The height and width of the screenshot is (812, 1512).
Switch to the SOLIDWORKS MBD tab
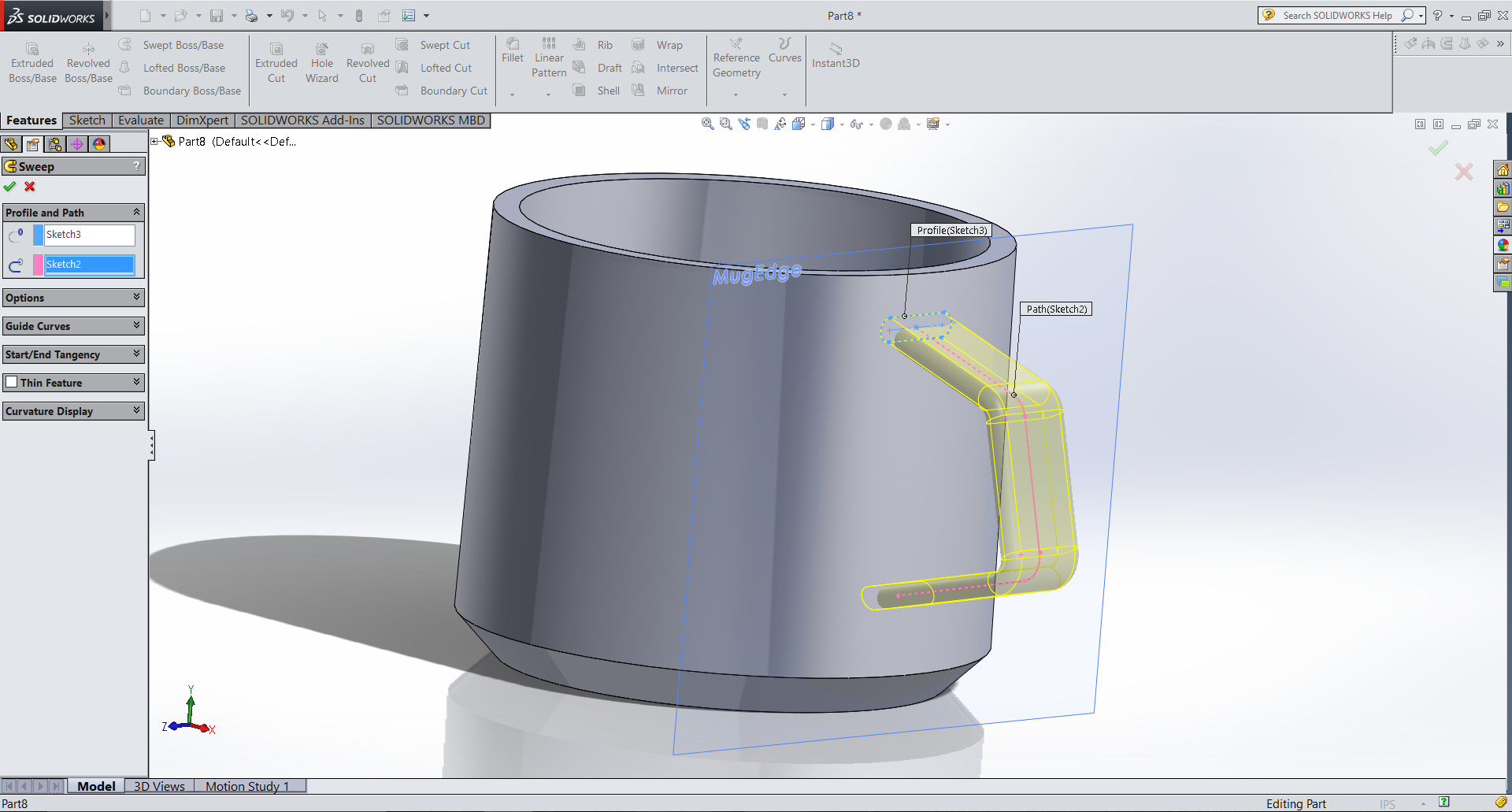(431, 120)
